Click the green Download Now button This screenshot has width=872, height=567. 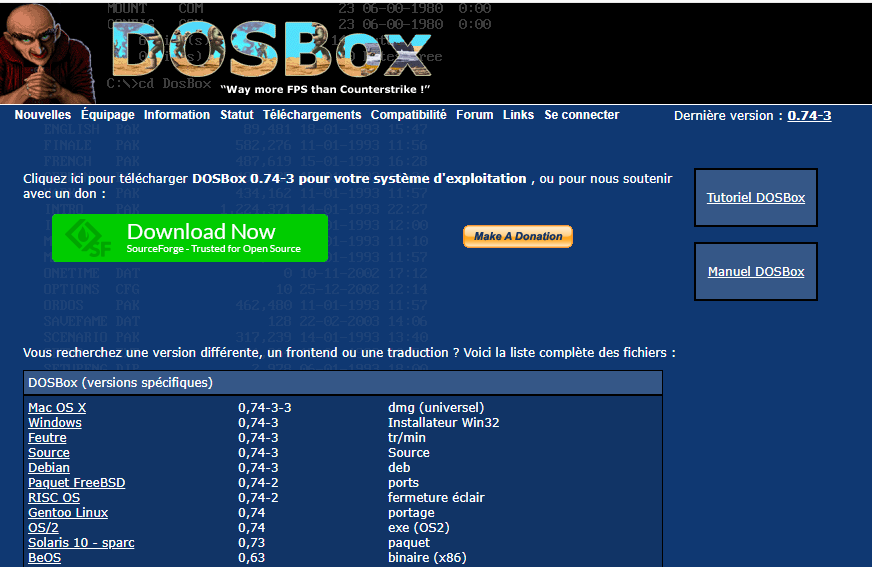(x=190, y=238)
